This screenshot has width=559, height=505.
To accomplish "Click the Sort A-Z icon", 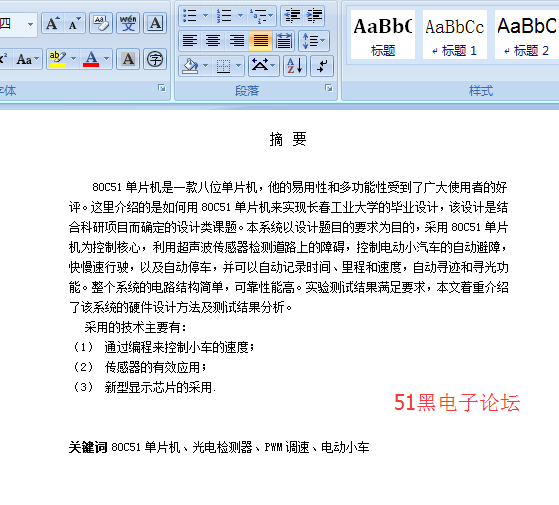I will tap(295, 66).
